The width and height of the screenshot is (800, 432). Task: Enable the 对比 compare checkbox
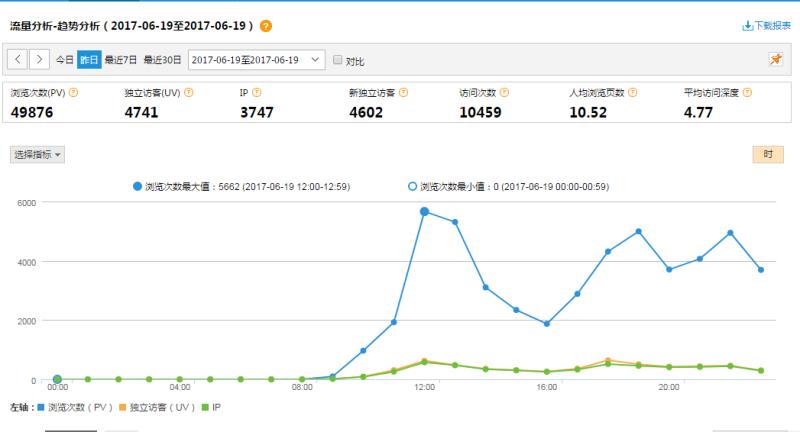[x=337, y=60]
